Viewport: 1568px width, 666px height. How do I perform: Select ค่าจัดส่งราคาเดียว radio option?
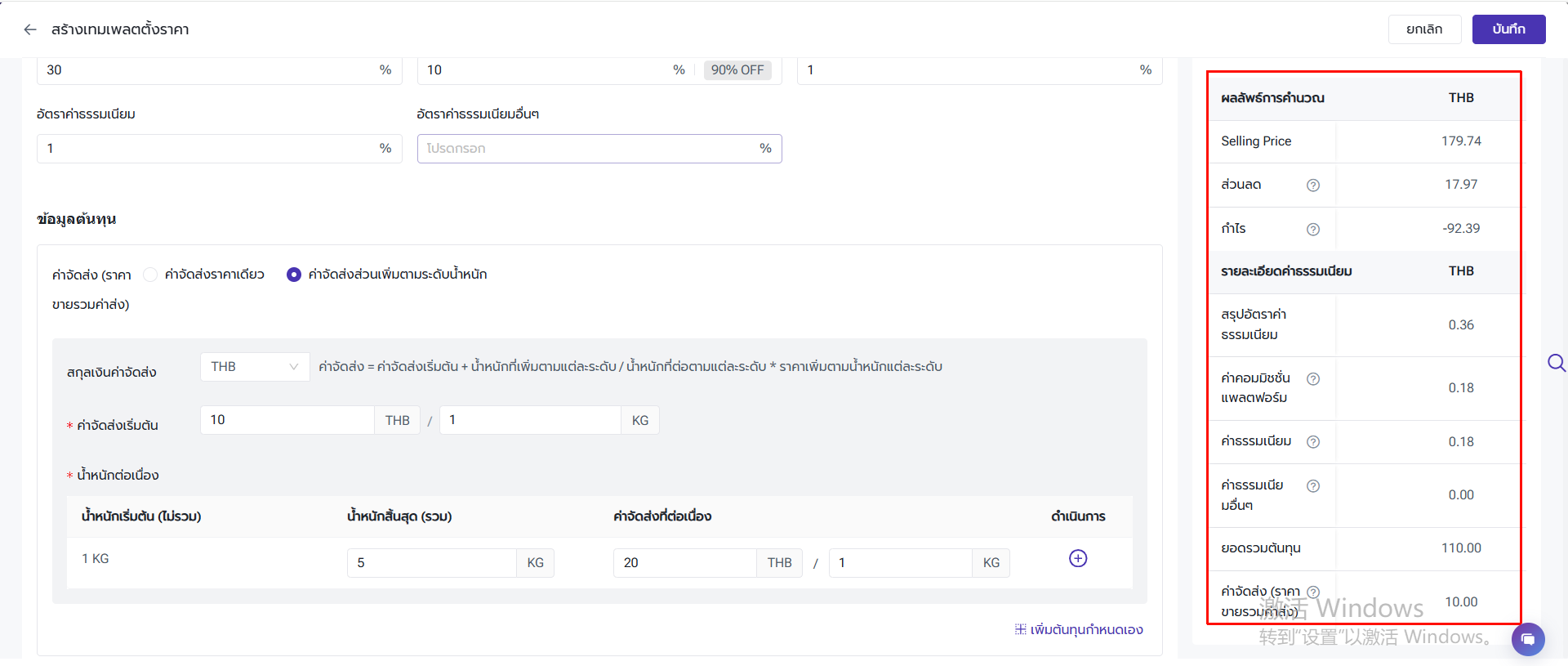pyautogui.click(x=150, y=275)
